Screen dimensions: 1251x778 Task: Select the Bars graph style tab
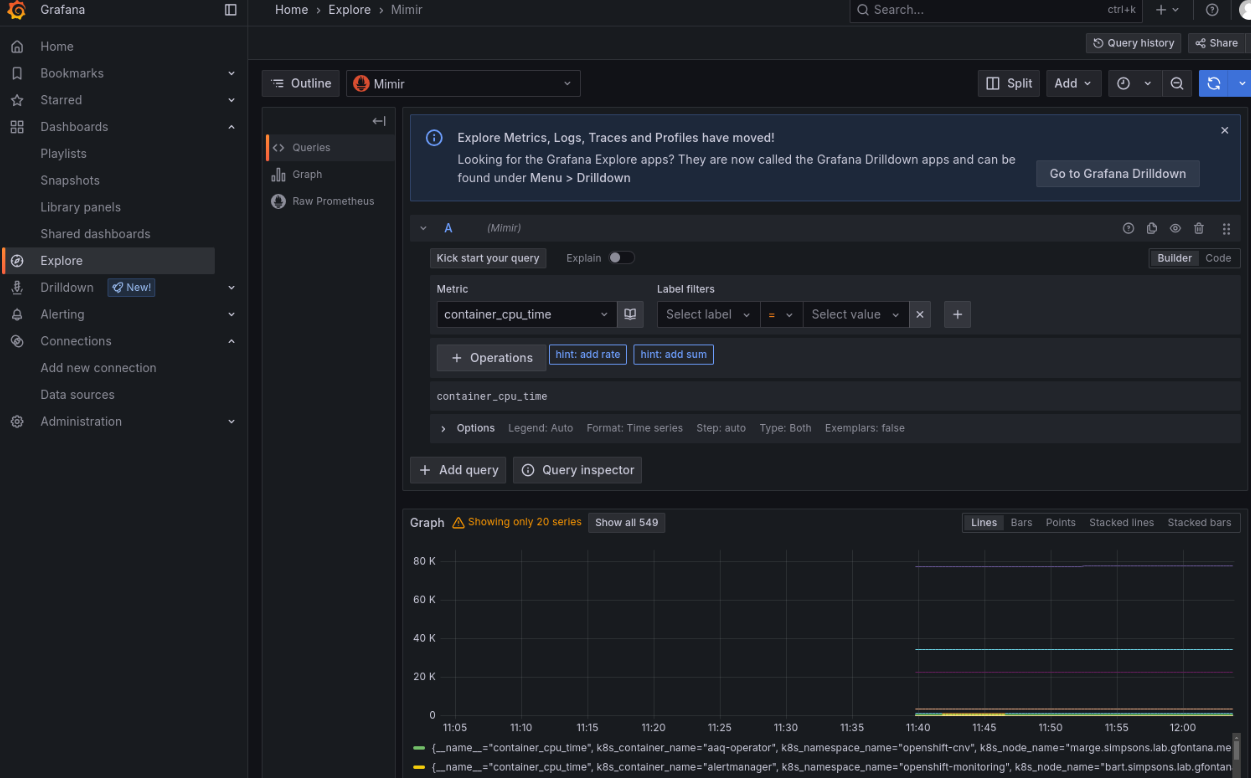click(x=1021, y=523)
